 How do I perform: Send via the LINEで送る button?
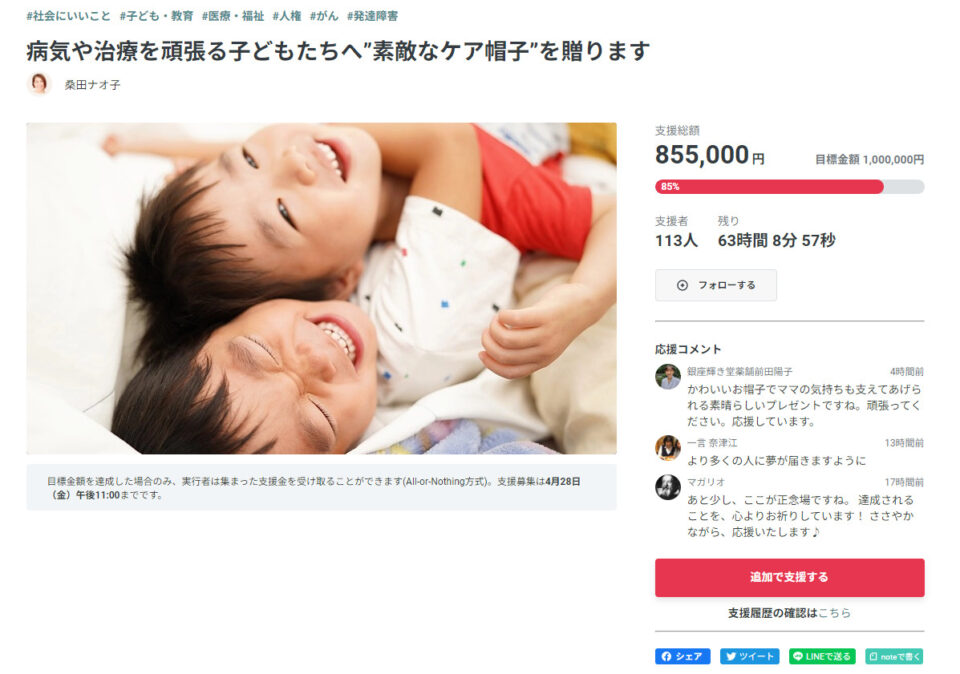point(822,656)
